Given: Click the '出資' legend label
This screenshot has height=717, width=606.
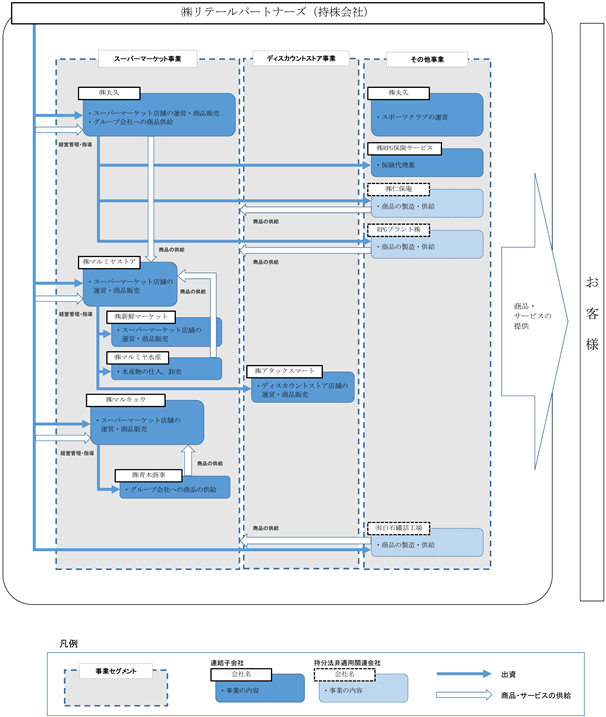Looking at the screenshot, I should click(509, 674).
